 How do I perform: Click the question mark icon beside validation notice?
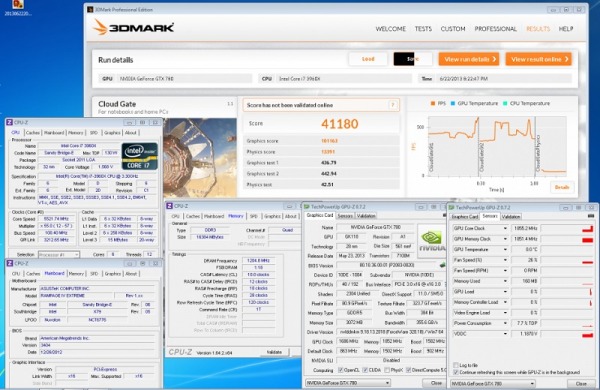393,105
